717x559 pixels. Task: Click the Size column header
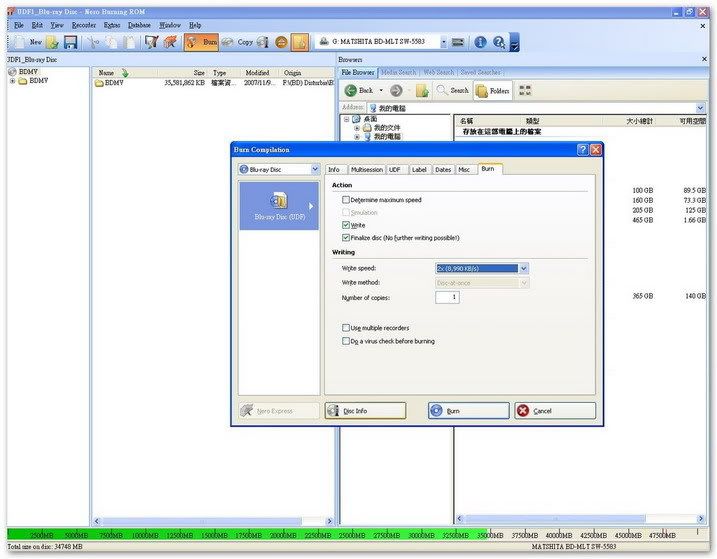tap(183, 73)
